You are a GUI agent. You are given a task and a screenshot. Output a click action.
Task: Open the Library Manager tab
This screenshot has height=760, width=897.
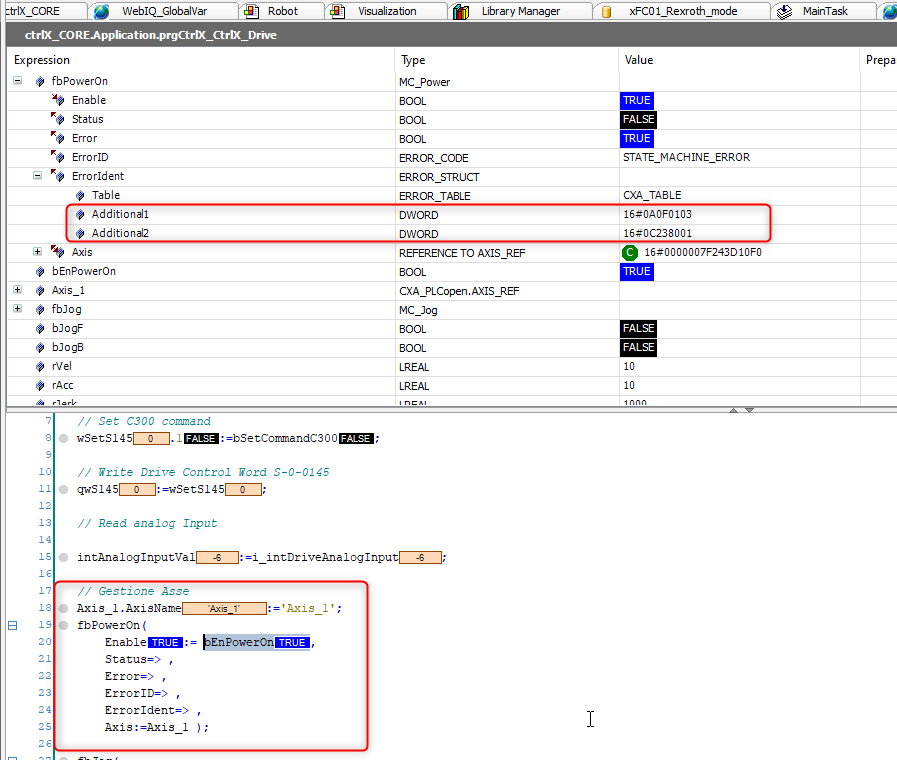[x=520, y=12]
